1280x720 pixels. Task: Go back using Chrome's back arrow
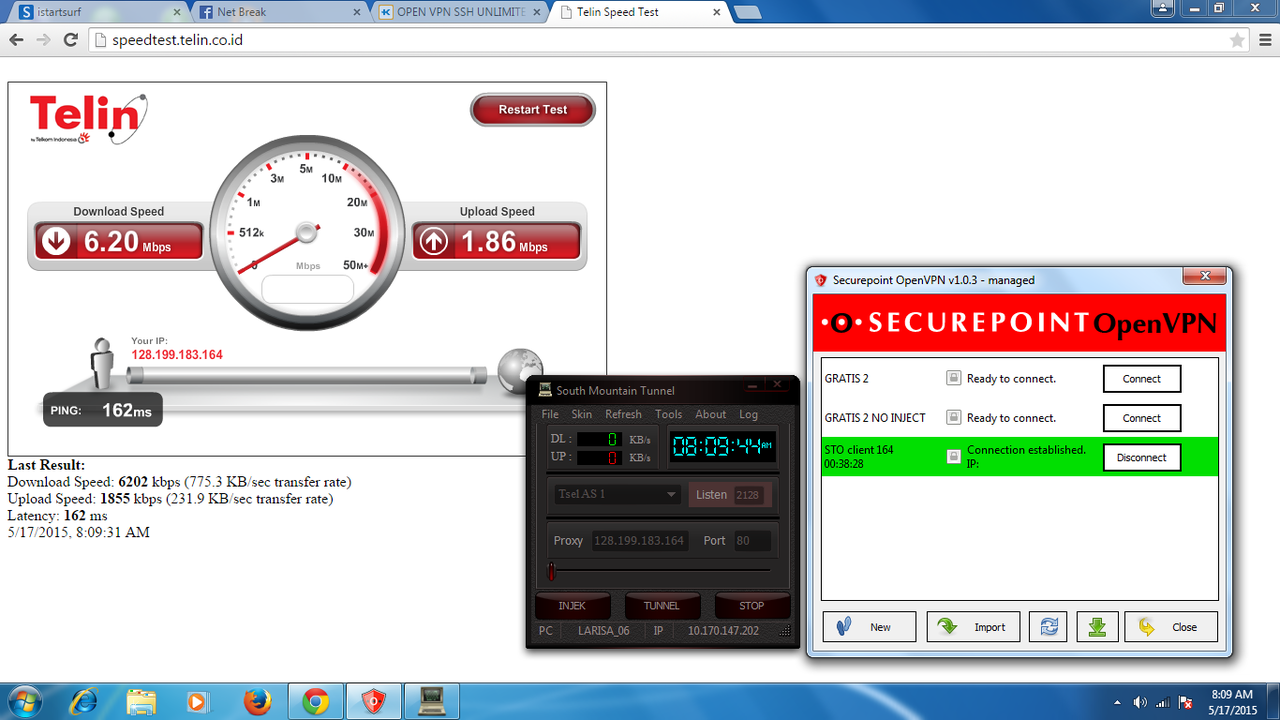[16, 40]
